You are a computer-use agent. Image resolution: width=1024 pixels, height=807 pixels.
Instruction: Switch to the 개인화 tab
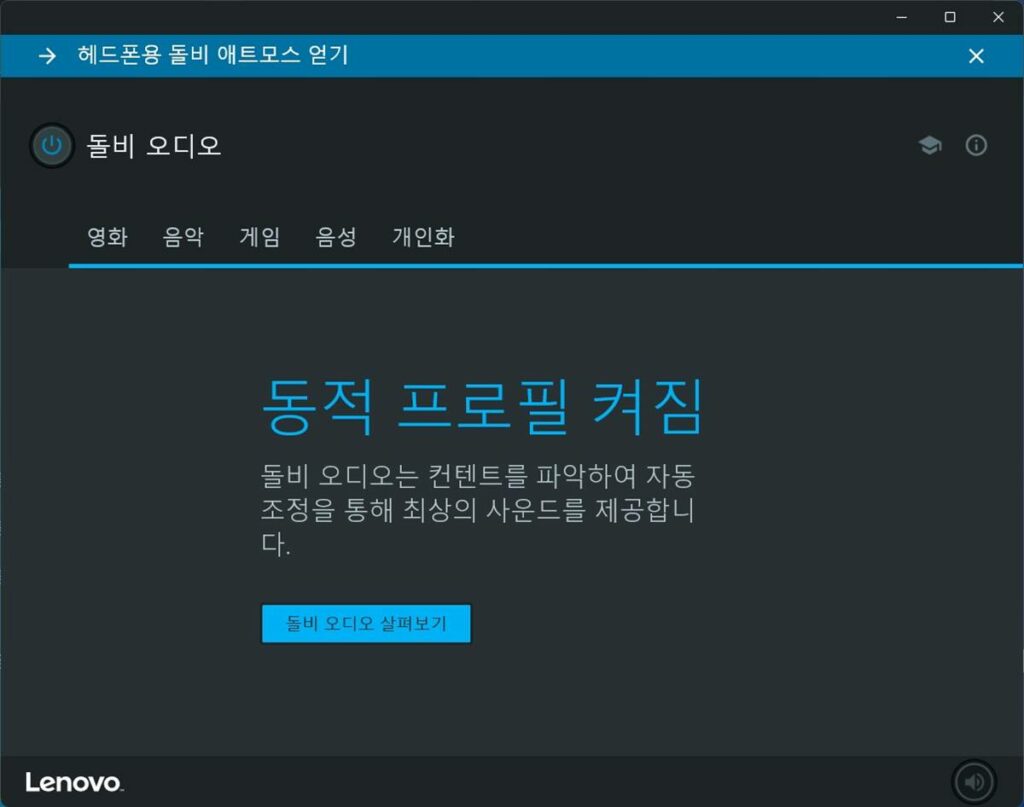tap(423, 236)
